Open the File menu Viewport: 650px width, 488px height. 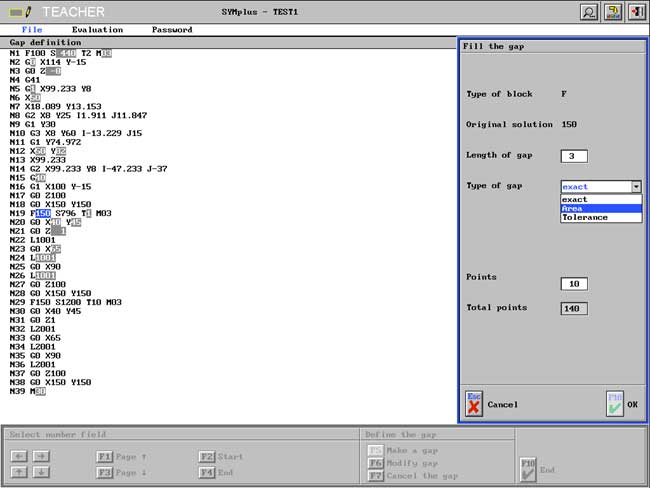[x=32, y=30]
